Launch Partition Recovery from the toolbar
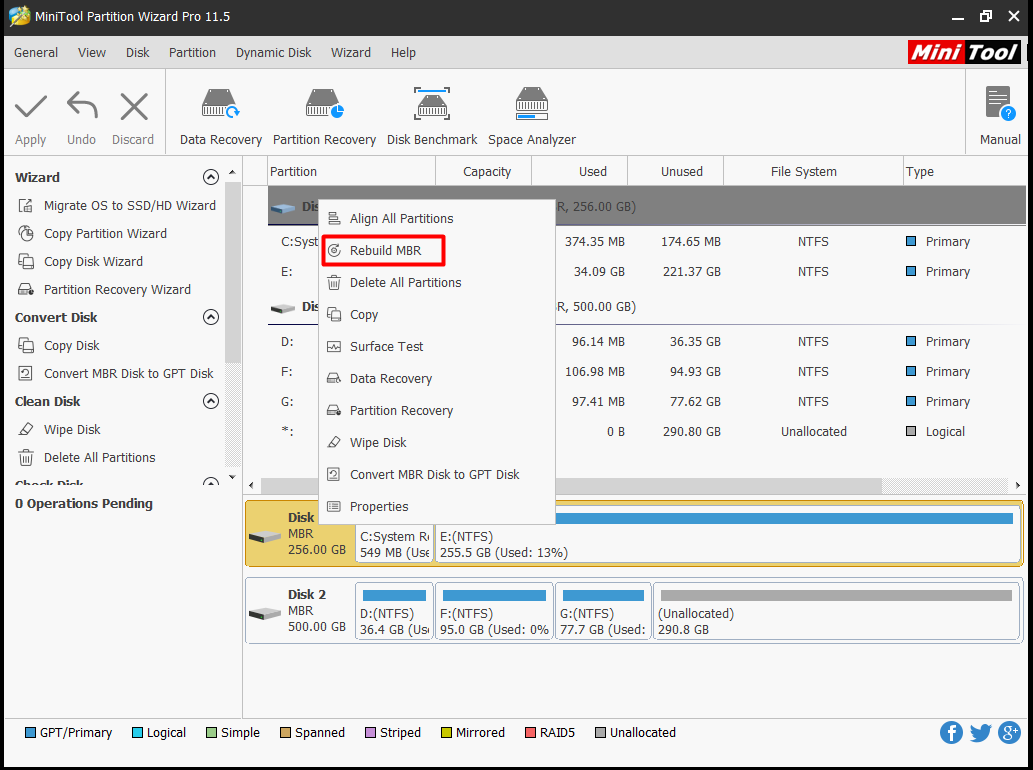This screenshot has width=1033, height=770. (x=324, y=116)
